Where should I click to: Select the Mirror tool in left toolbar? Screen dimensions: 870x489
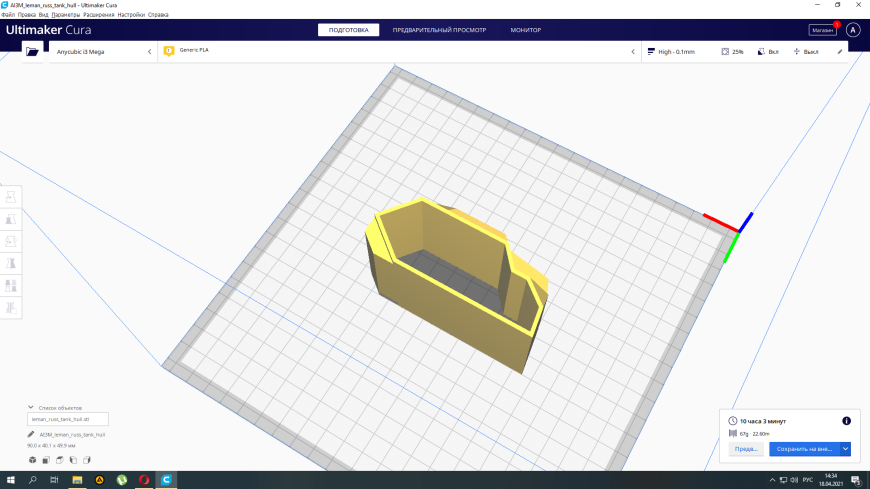click(11, 264)
